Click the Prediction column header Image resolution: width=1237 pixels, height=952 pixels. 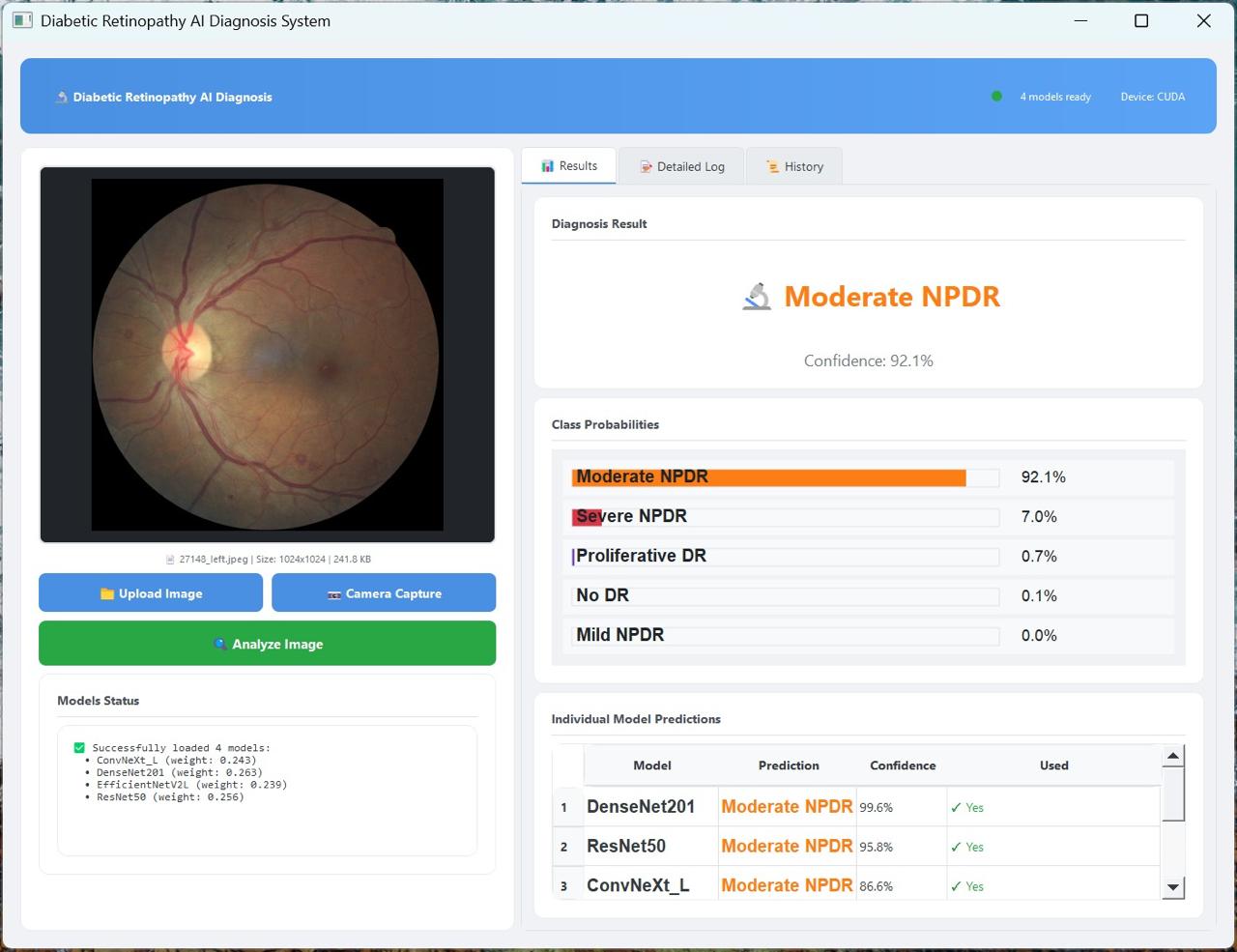point(789,765)
